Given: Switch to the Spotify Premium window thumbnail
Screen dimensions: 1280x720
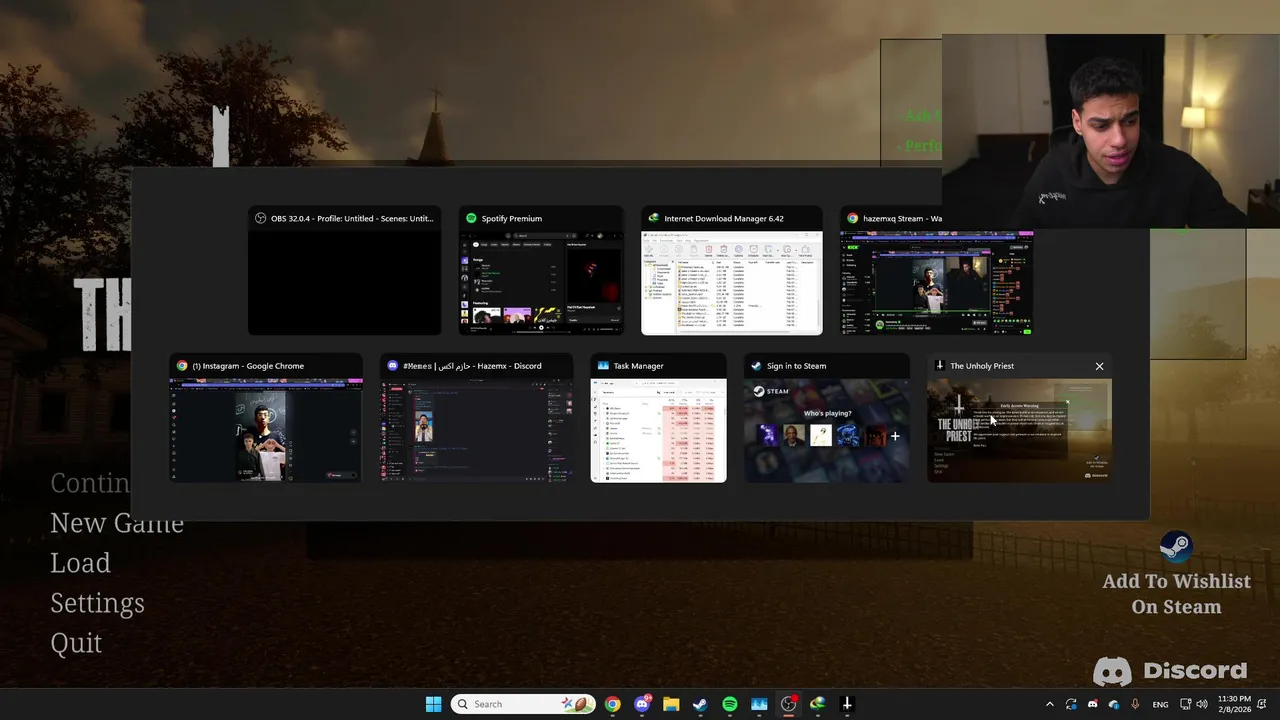Looking at the screenshot, I should click(541, 271).
